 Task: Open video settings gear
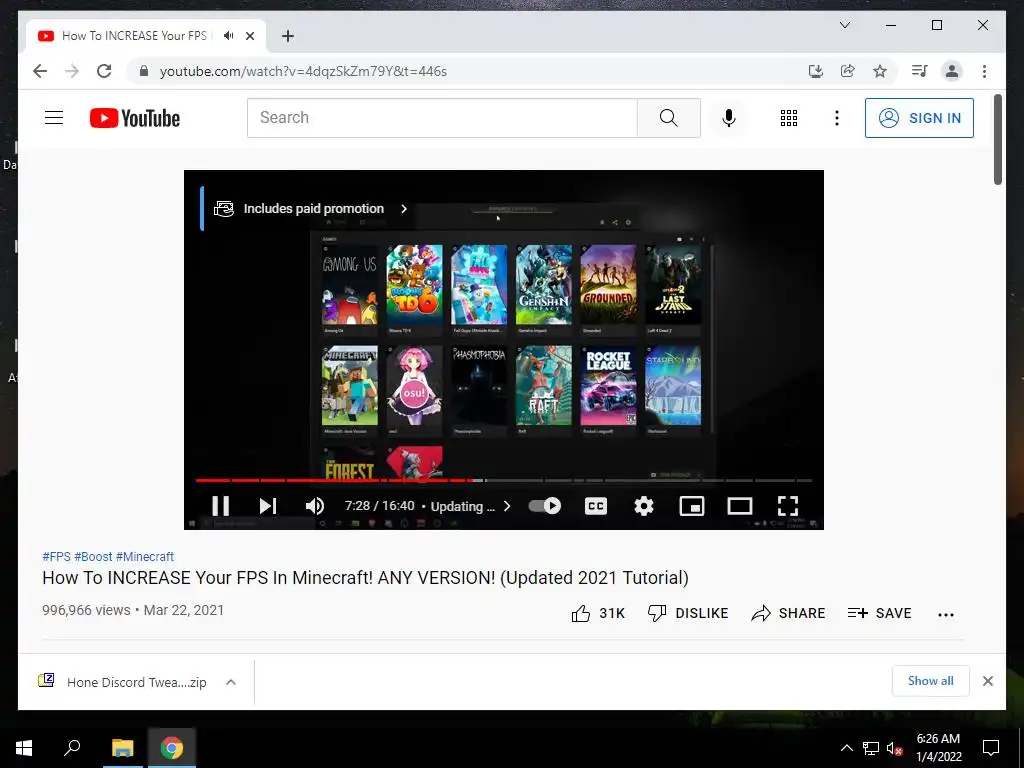(x=644, y=506)
